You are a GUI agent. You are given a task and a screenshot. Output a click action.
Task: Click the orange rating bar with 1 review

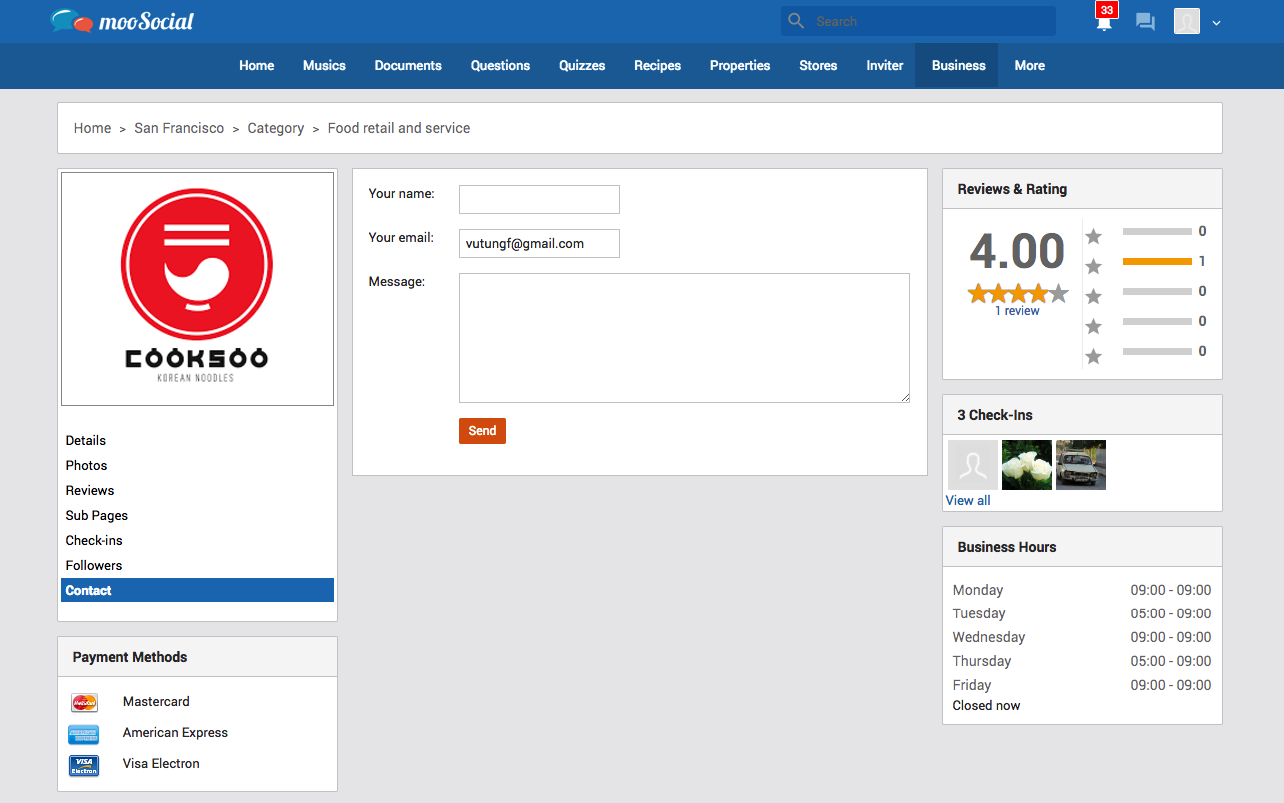click(x=1157, y=261)
